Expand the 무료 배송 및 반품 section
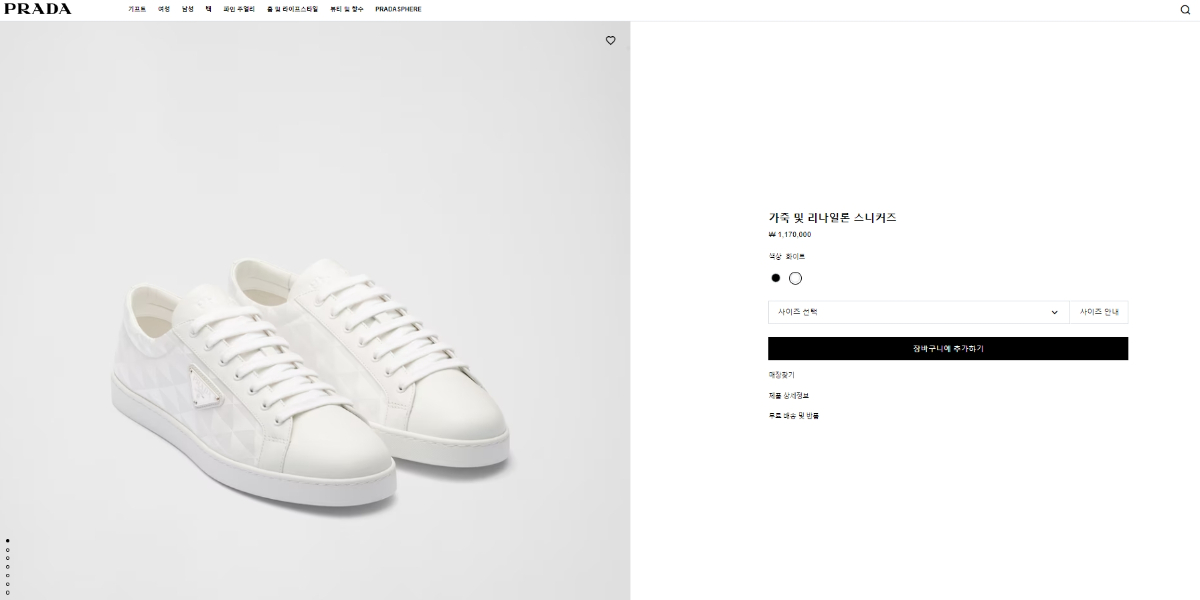This screenshot has width=1200, height=600. pyautogui.click(x=793, y=415)
